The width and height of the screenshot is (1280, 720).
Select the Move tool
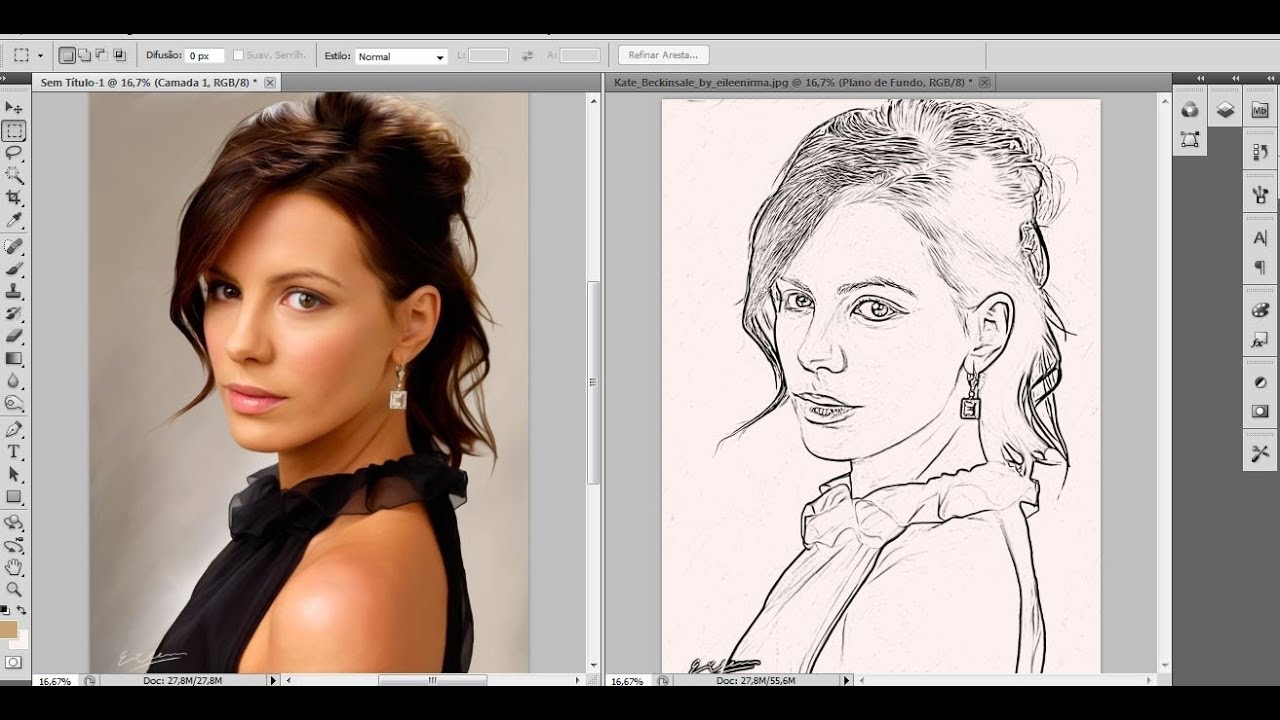[x=13, y=107]
